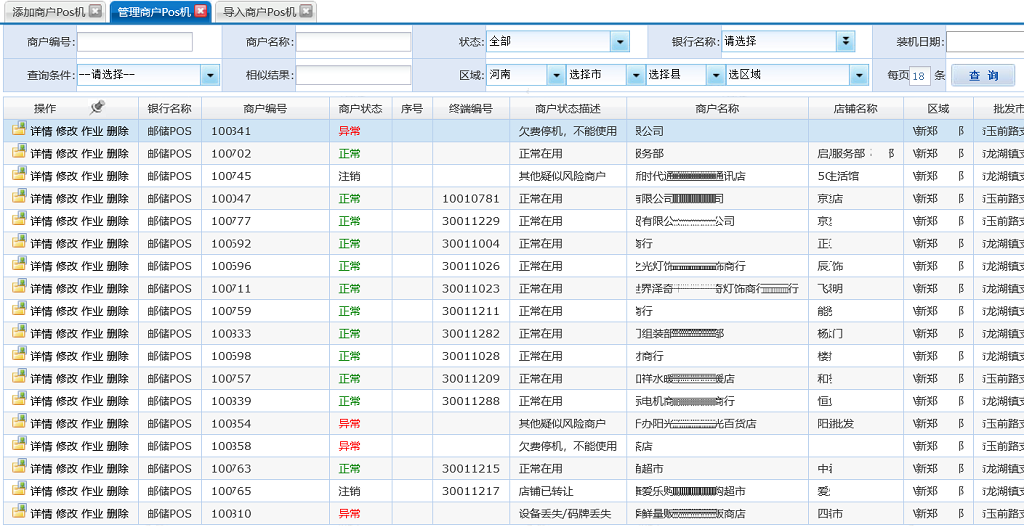The width and height of the screenshot is (1024, 527).
Task: Open 详情 for terminal 30011004 row
Action: [x=40, y=244]
